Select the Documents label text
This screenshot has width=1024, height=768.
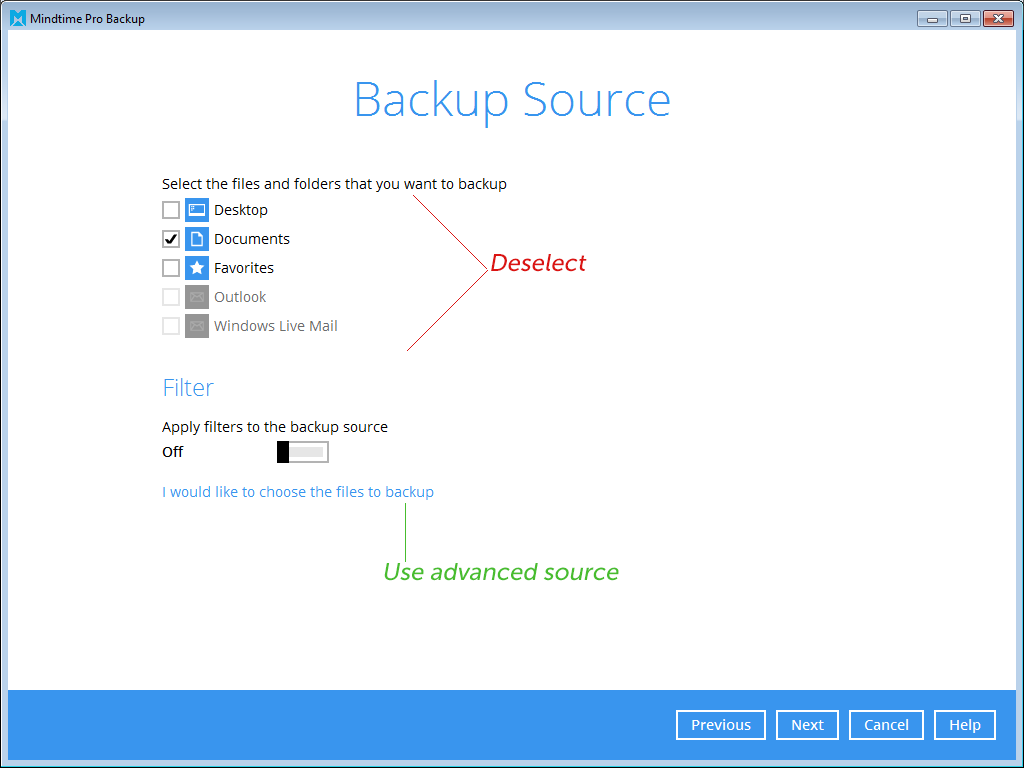tap(252, 239)
